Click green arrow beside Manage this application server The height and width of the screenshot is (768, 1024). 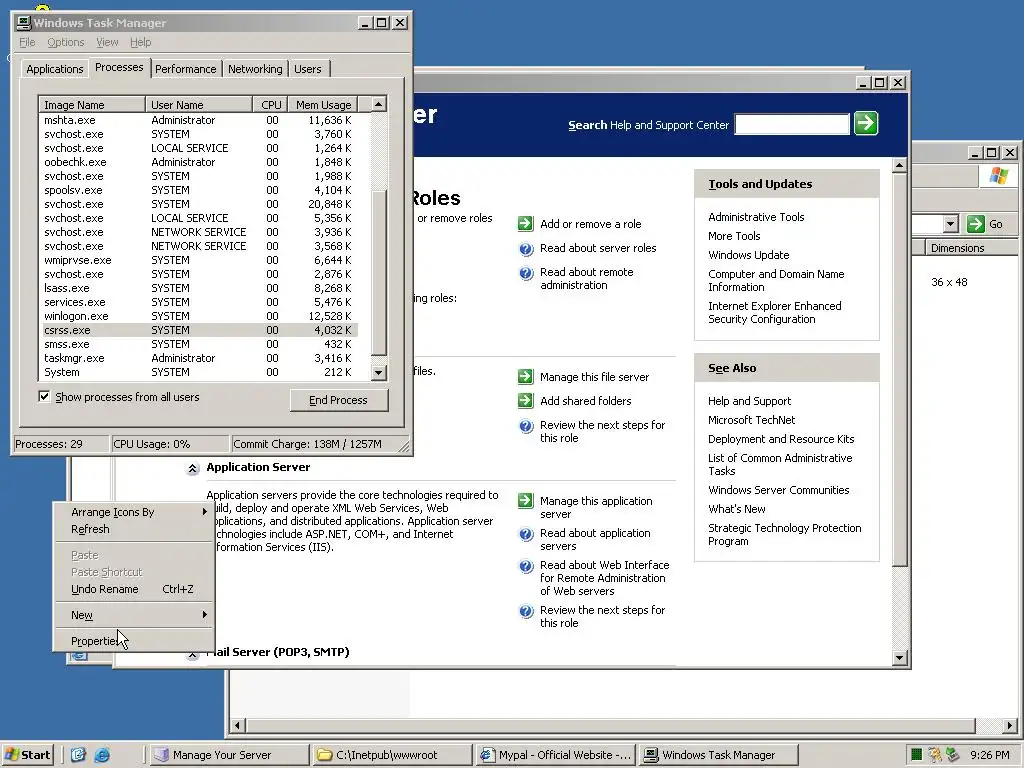point(526,501)
